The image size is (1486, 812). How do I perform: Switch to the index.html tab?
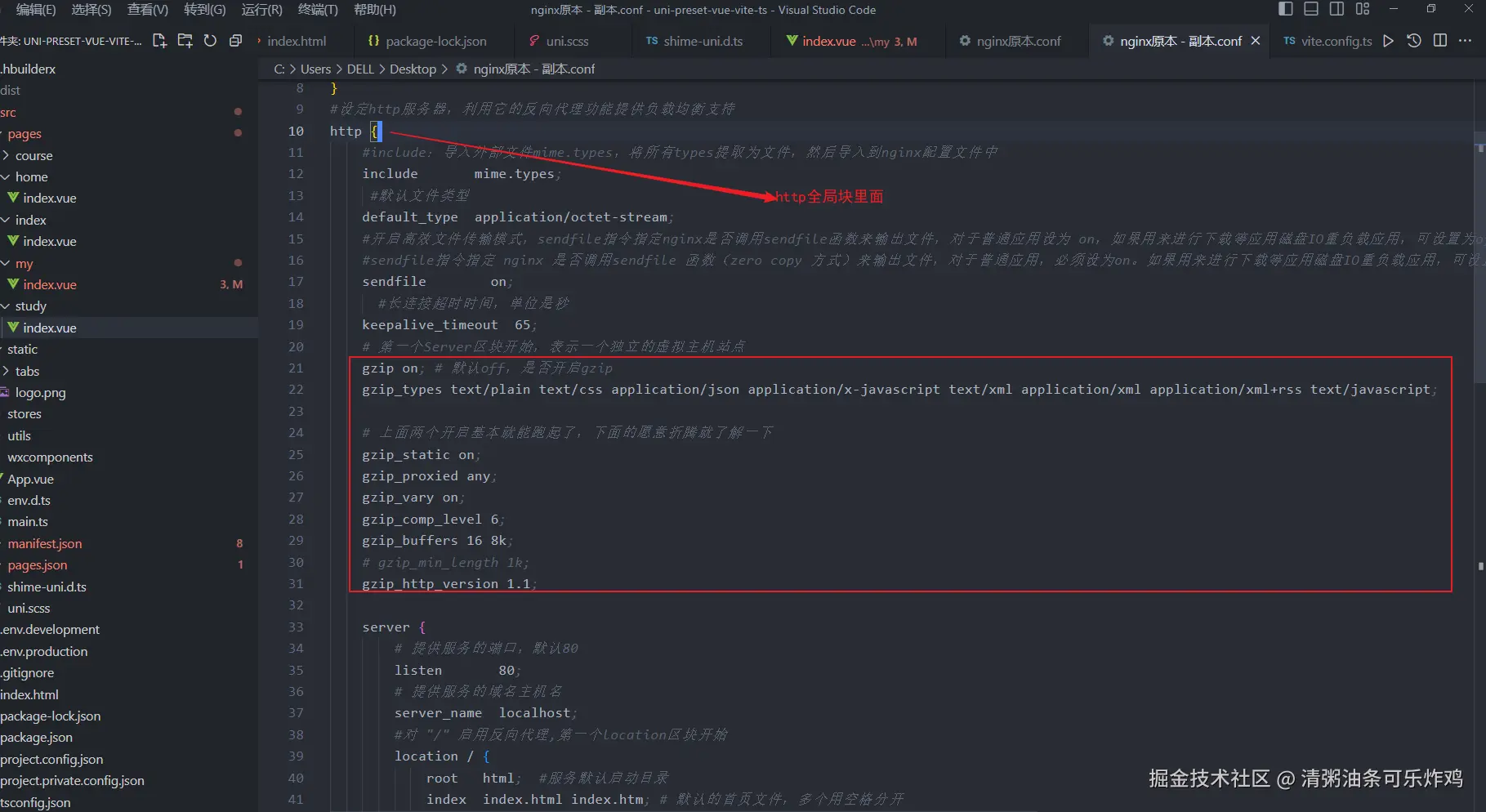[297, 41]
